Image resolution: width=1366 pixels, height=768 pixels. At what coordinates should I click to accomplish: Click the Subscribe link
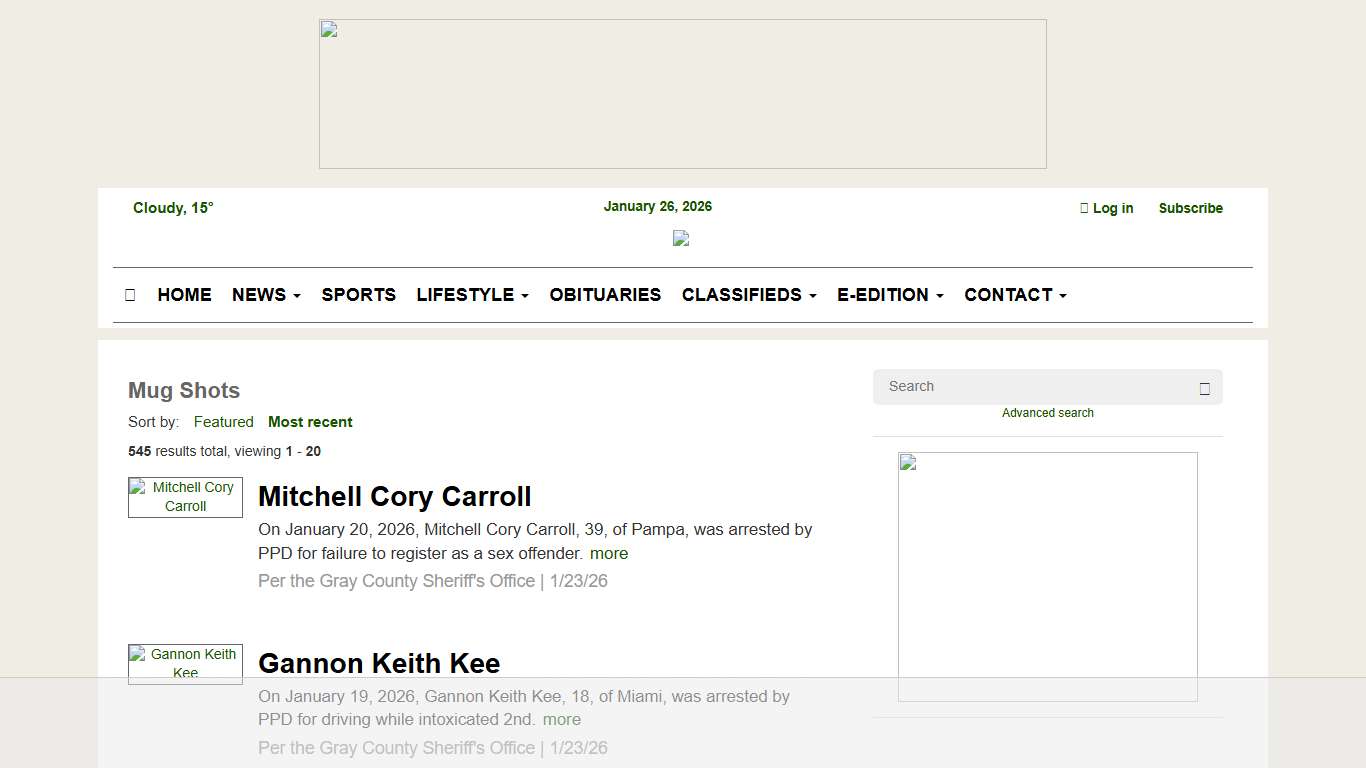tap(1190, 208)
